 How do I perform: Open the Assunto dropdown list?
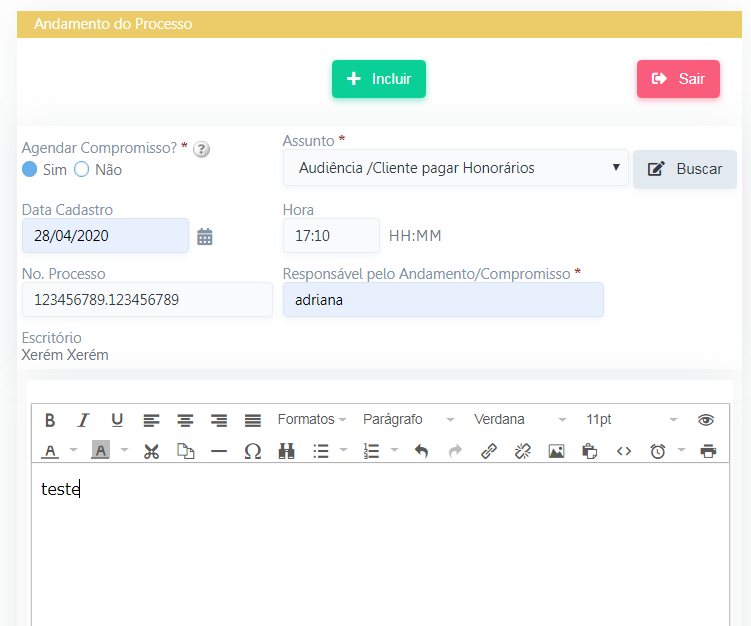[x=456, y=168]
